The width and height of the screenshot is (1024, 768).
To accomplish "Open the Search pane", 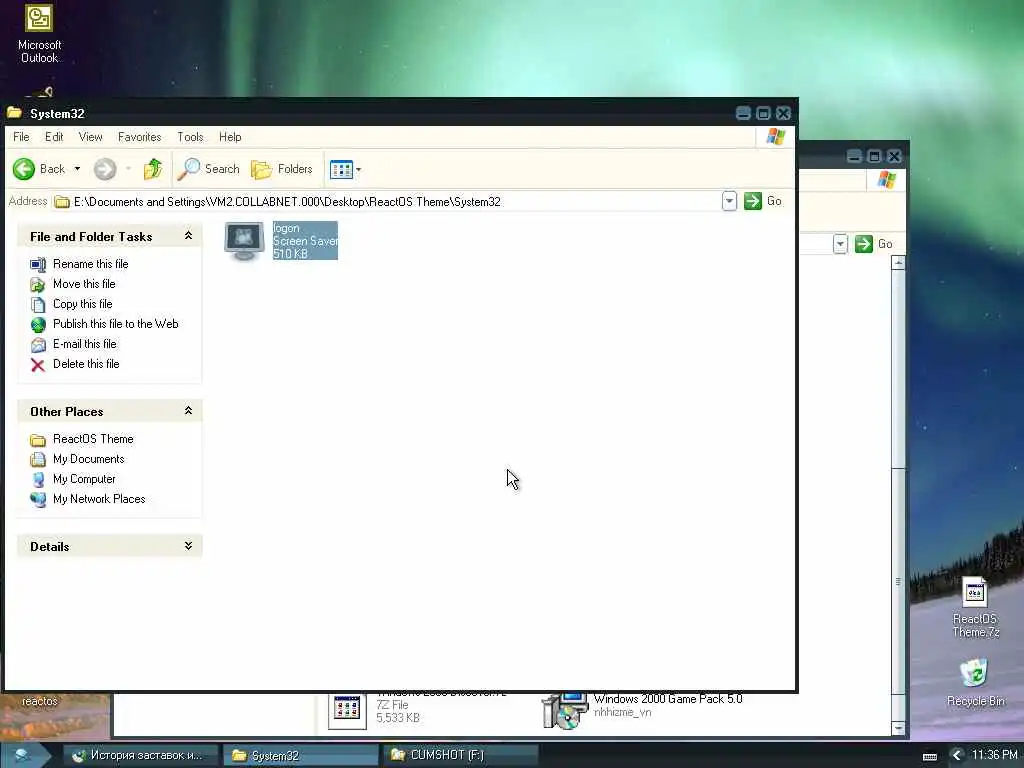I will pyautogui.click(x=209, y=169).
